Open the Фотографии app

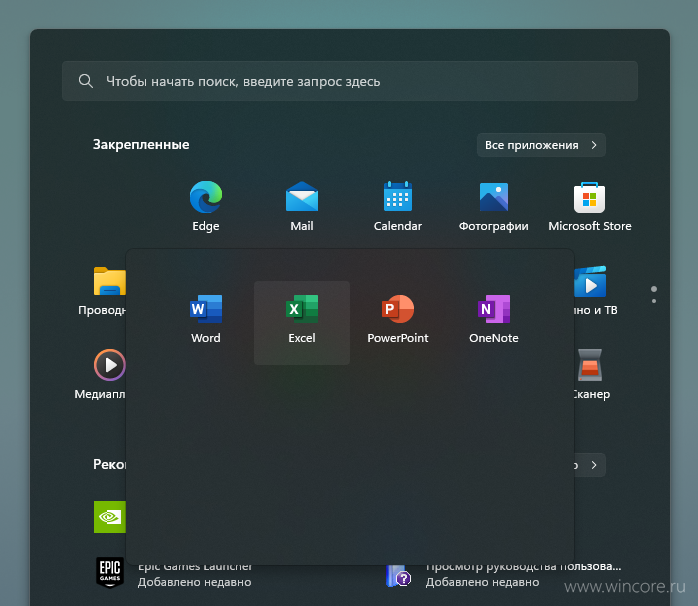click(494, 206)
